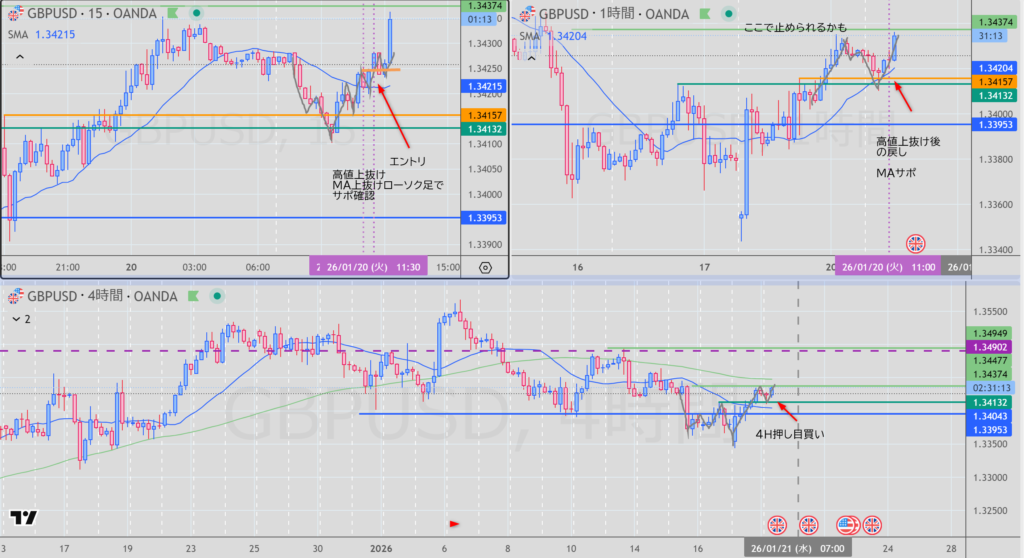The height and width of the screenshot is (558, 1024).
Task: Click the エントリ text annotation
Action: (408, 161)
